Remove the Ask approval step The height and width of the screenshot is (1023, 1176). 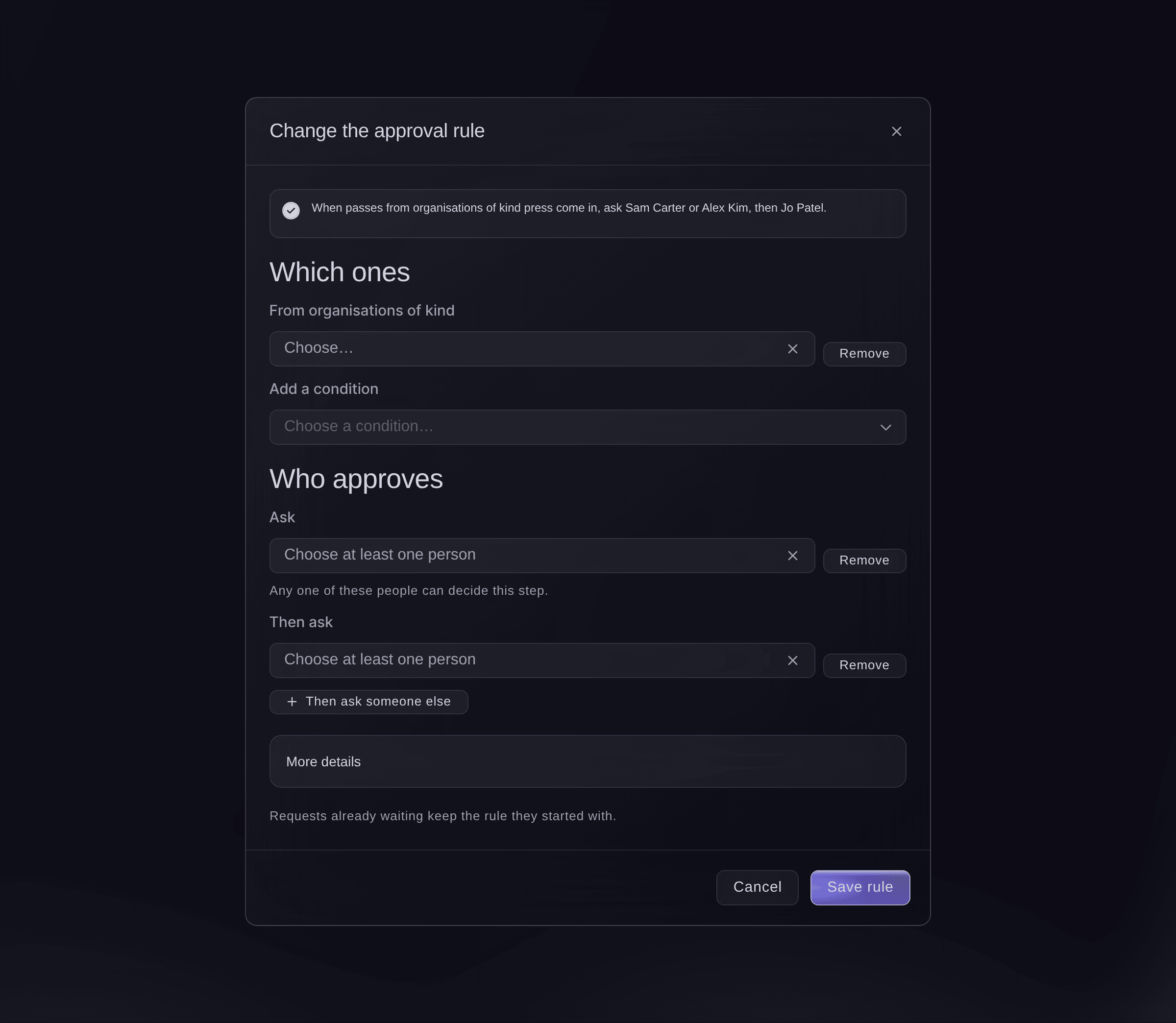coord(864,560)
